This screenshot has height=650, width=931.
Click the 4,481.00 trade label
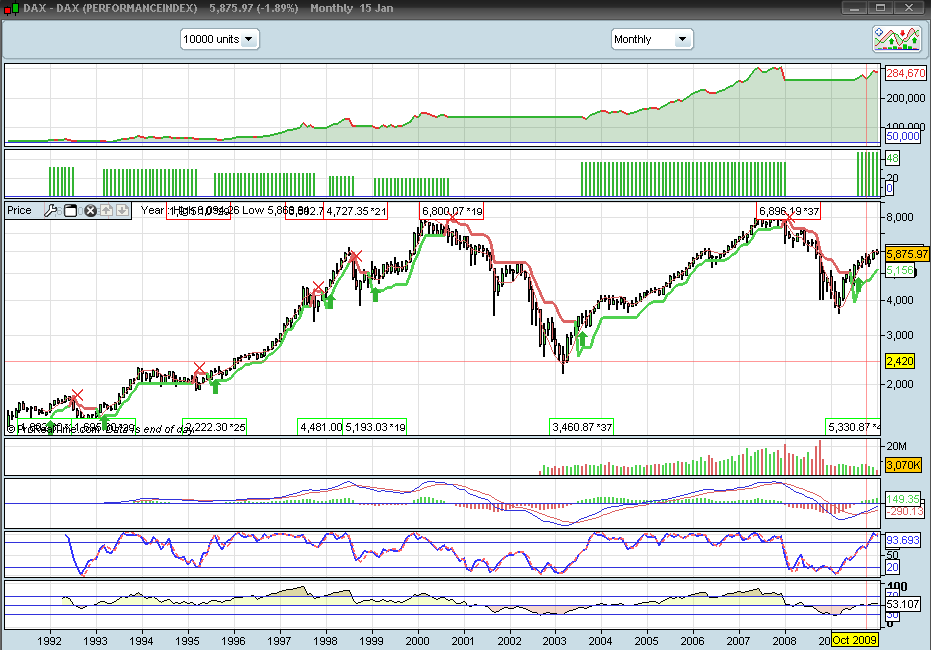[320, 427]
